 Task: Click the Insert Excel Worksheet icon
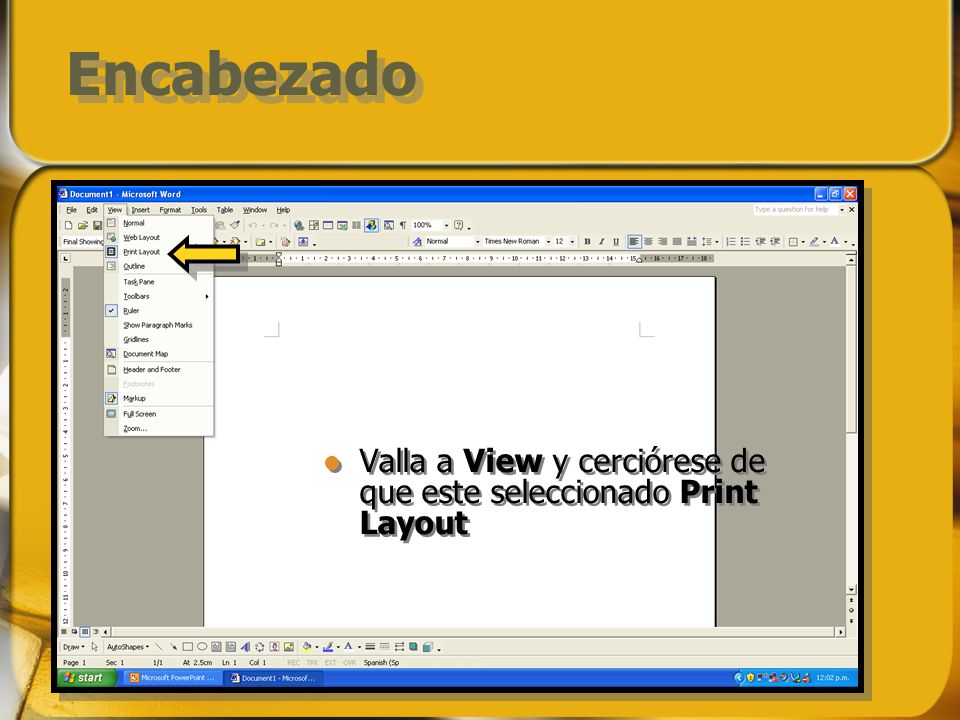342,225
